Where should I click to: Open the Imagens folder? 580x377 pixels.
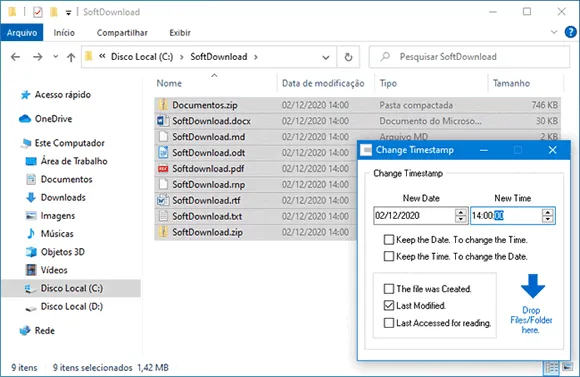tap(58, 215)
